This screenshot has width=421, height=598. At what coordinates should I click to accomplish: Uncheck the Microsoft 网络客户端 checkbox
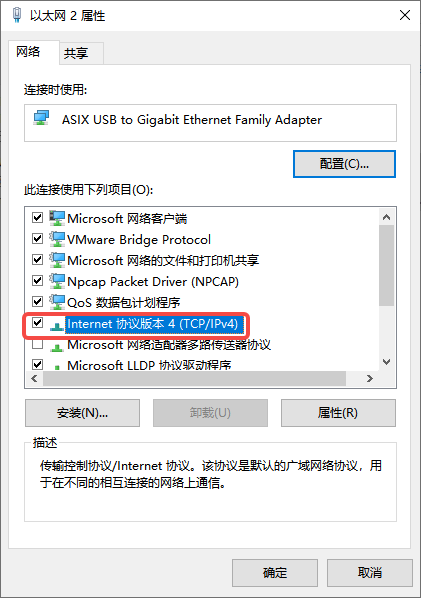tap(37, 218)
